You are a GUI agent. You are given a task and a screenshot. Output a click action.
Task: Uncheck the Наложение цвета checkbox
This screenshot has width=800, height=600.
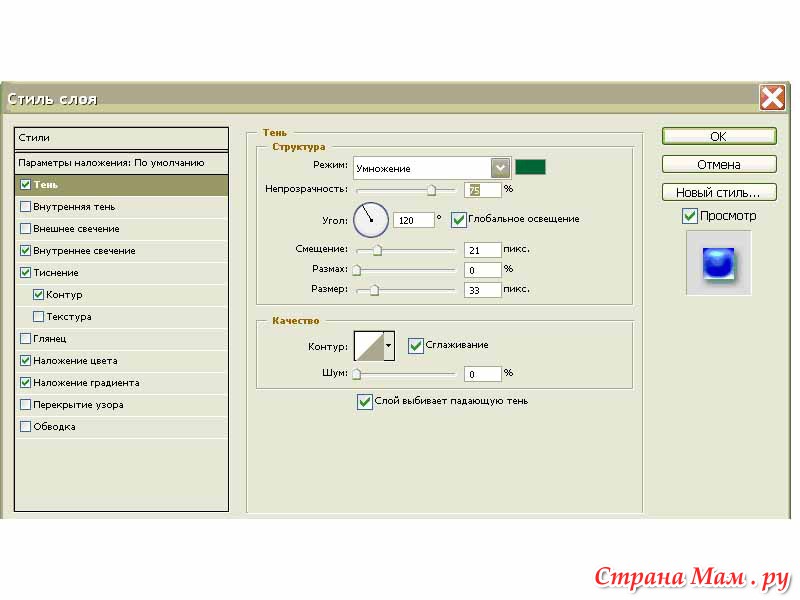(x=25, y=360)
